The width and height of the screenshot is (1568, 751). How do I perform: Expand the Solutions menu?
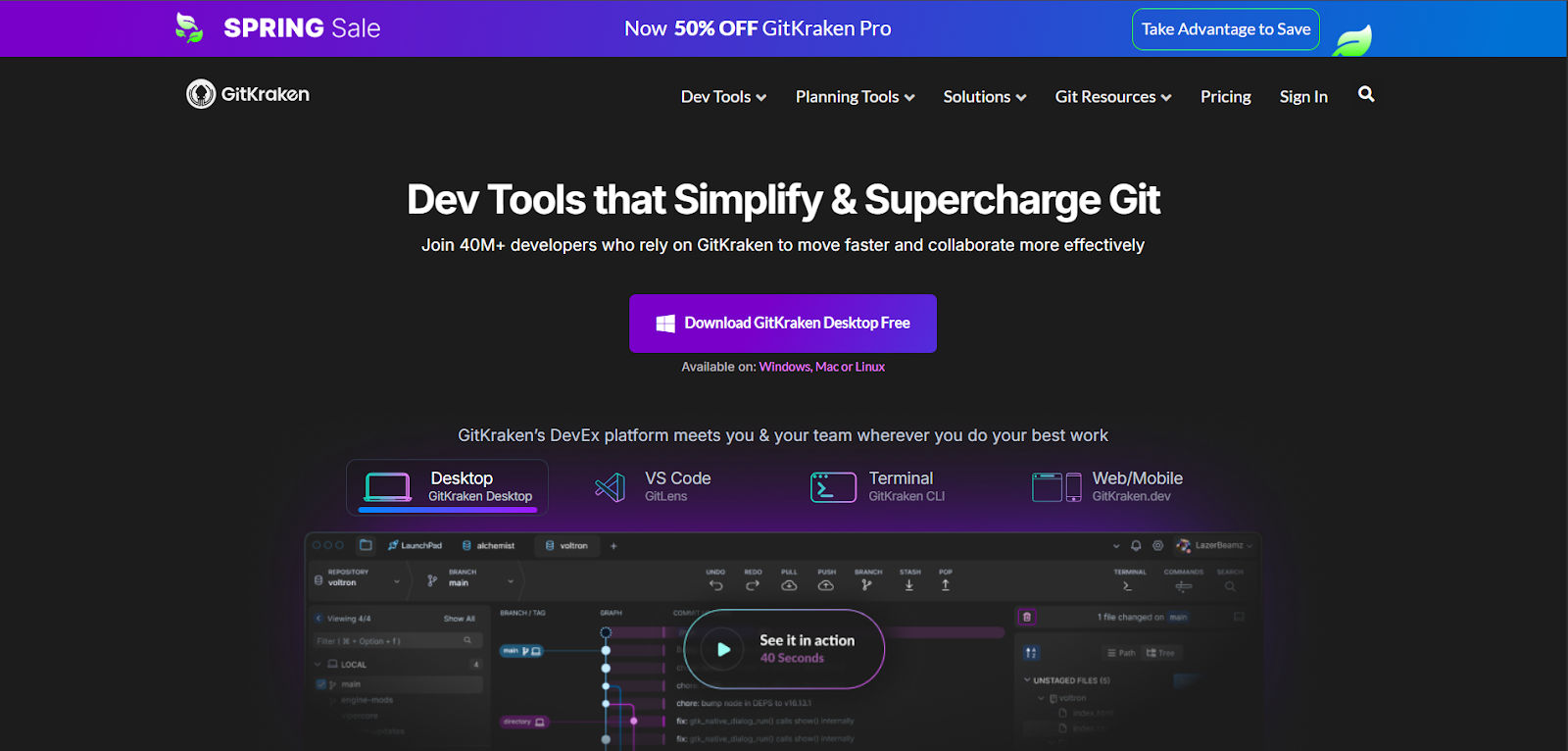[x=985, y=97]
